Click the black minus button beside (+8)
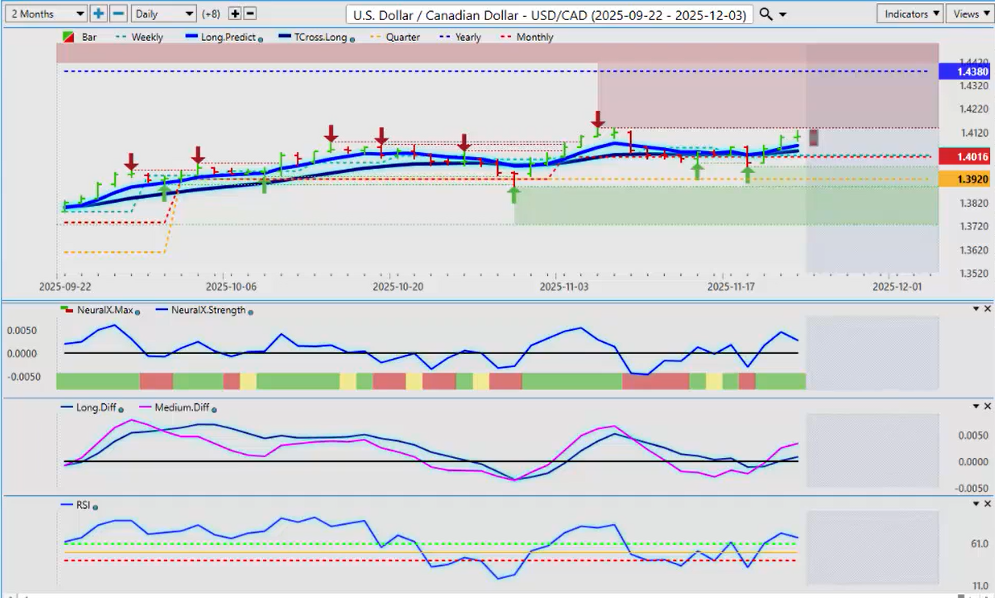 (250, 14)
